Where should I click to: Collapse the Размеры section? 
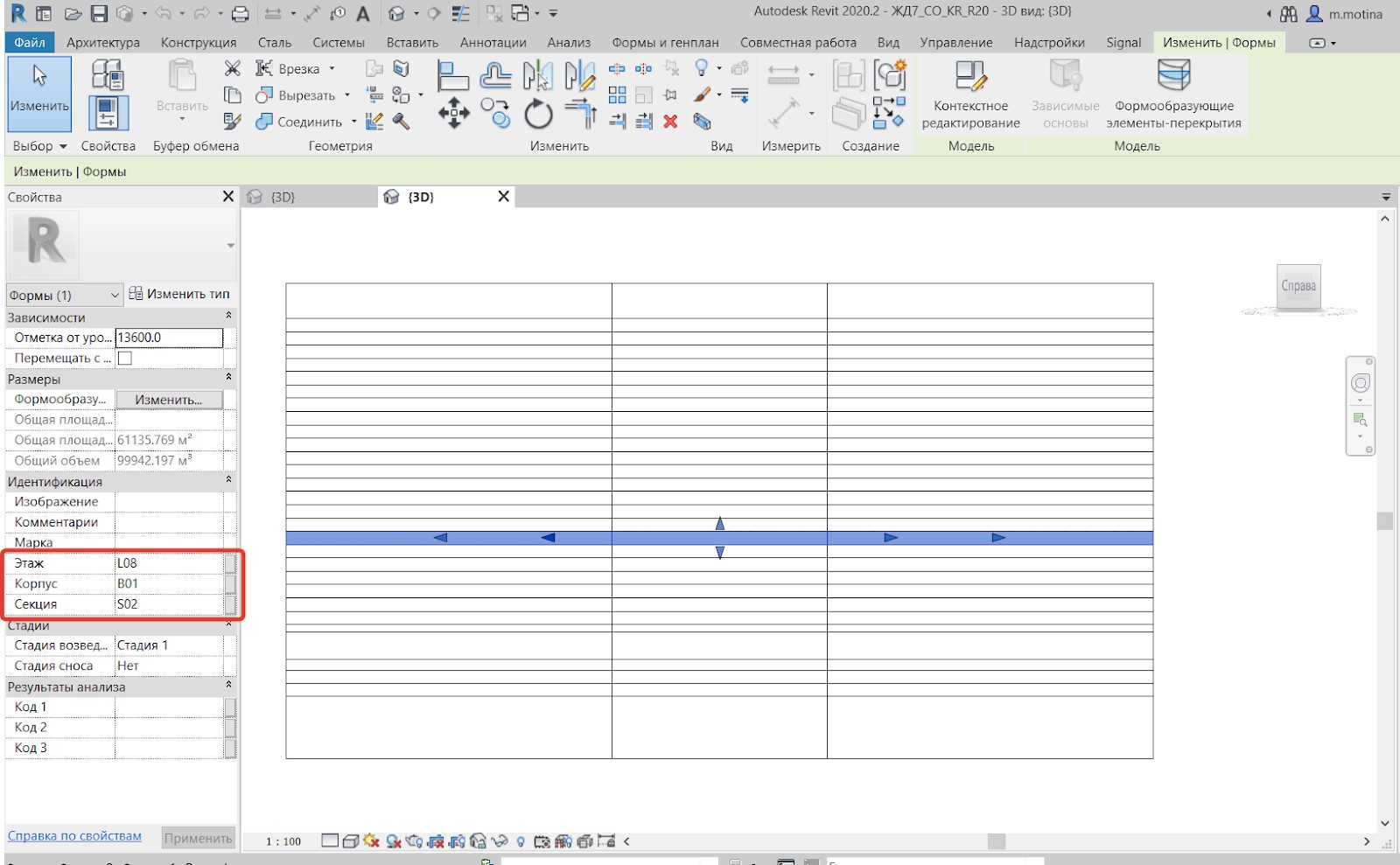229,377
